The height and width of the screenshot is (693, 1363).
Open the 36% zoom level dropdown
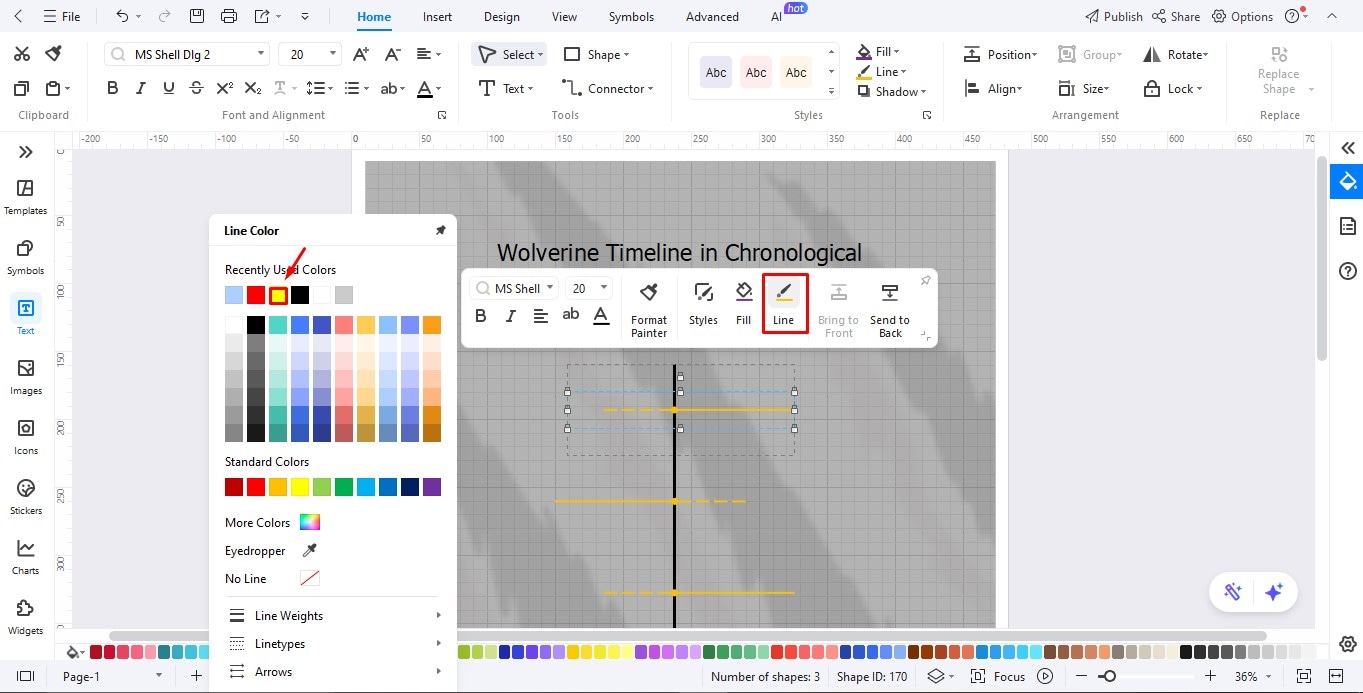tap(1252, 676)
